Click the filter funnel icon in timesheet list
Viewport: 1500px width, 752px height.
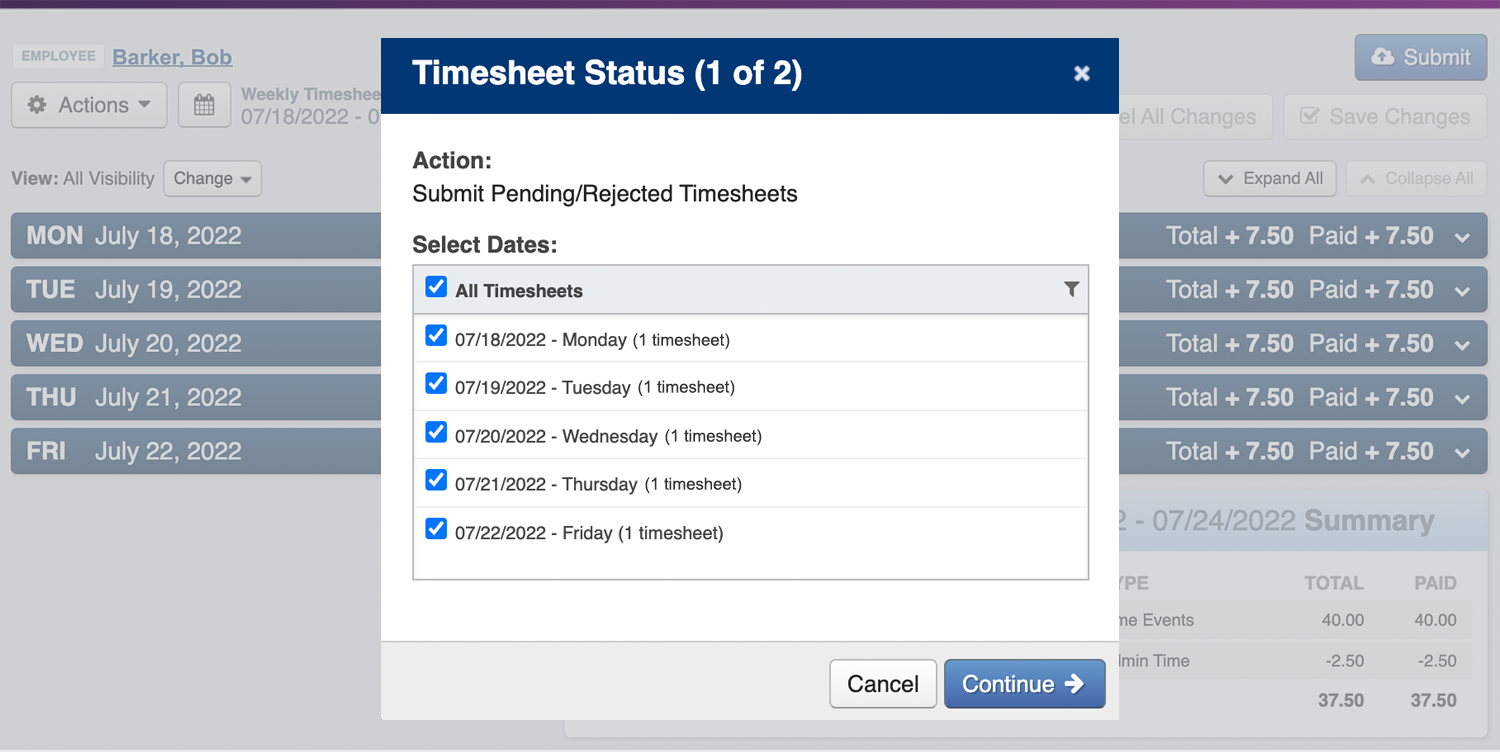point(1071,289)
